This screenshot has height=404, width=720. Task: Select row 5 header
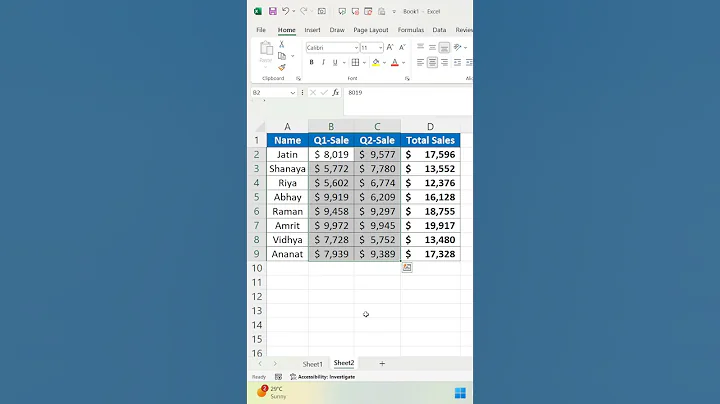pos(256,197)
